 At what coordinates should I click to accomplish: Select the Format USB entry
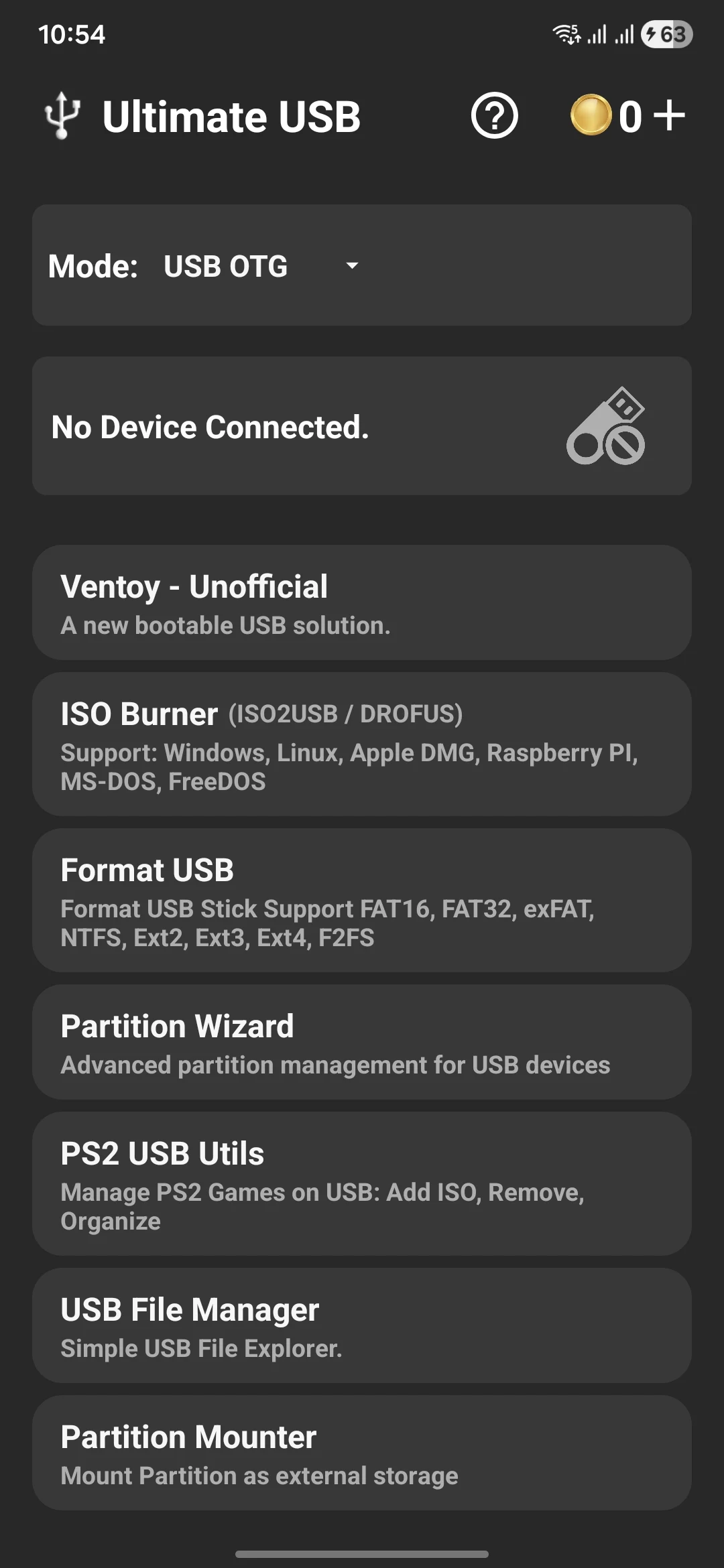[362, 901]
